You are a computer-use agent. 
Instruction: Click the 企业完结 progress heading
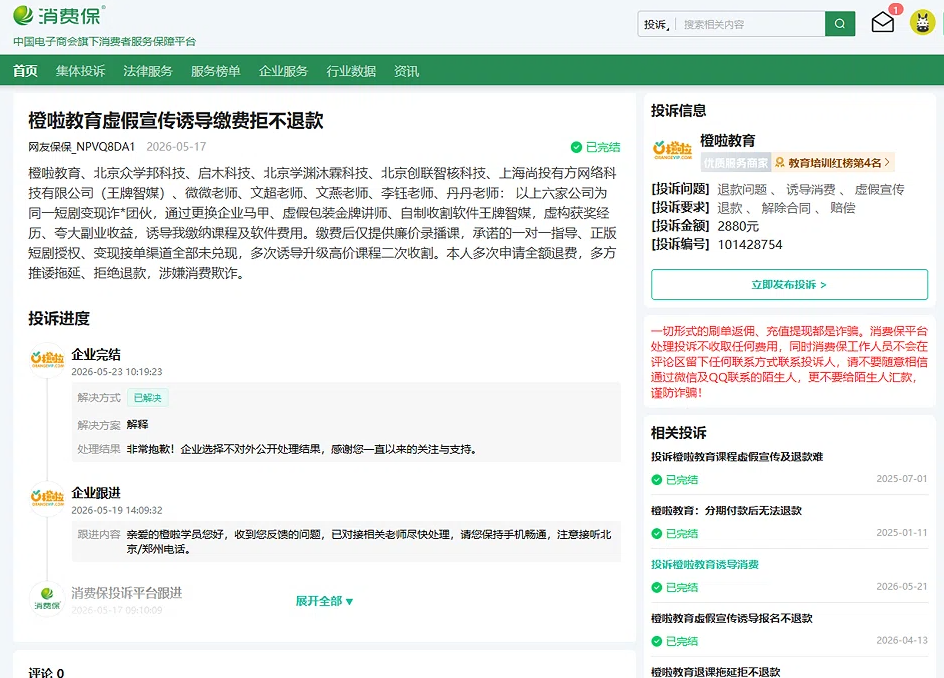(96, 355)
